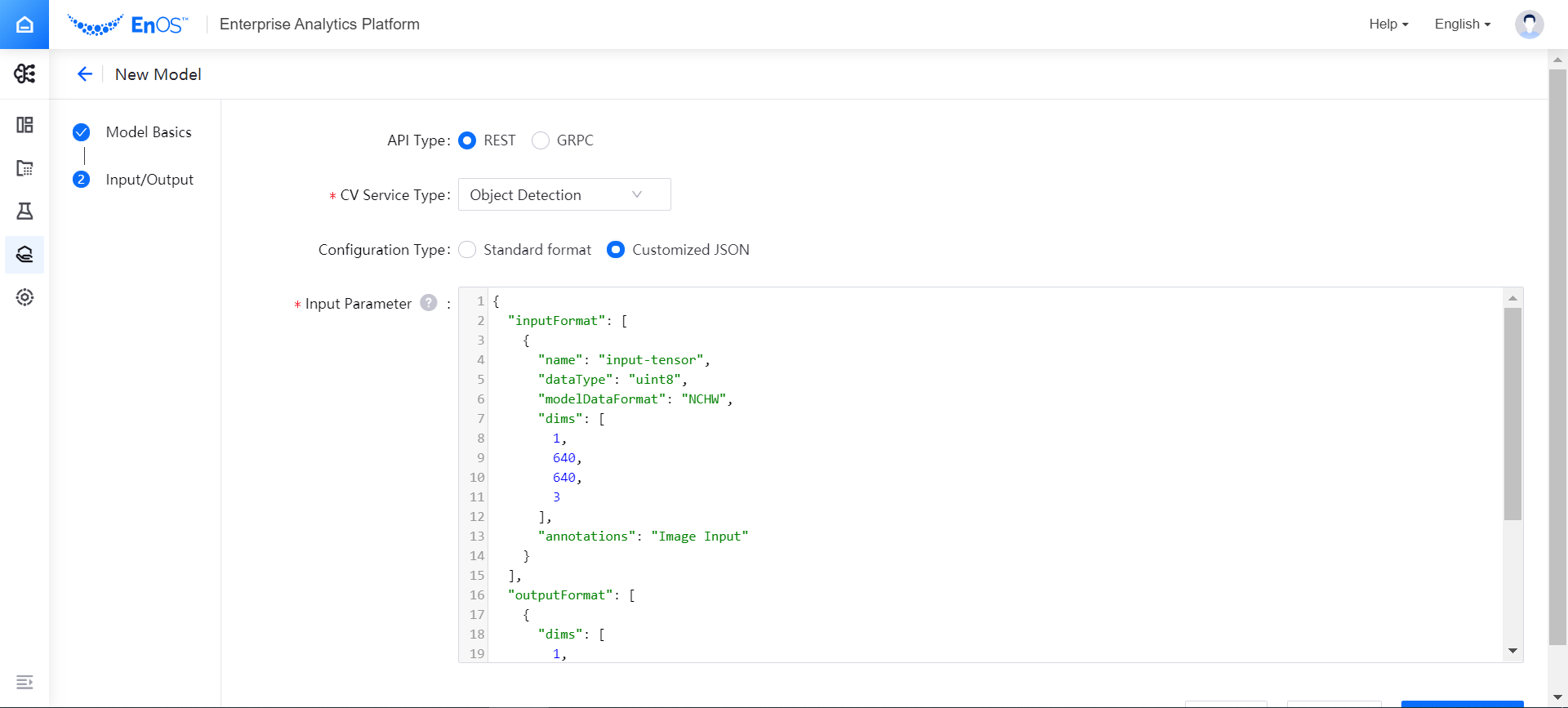Go to Model Basics step
1568x708 pixels.
(149, 132)
